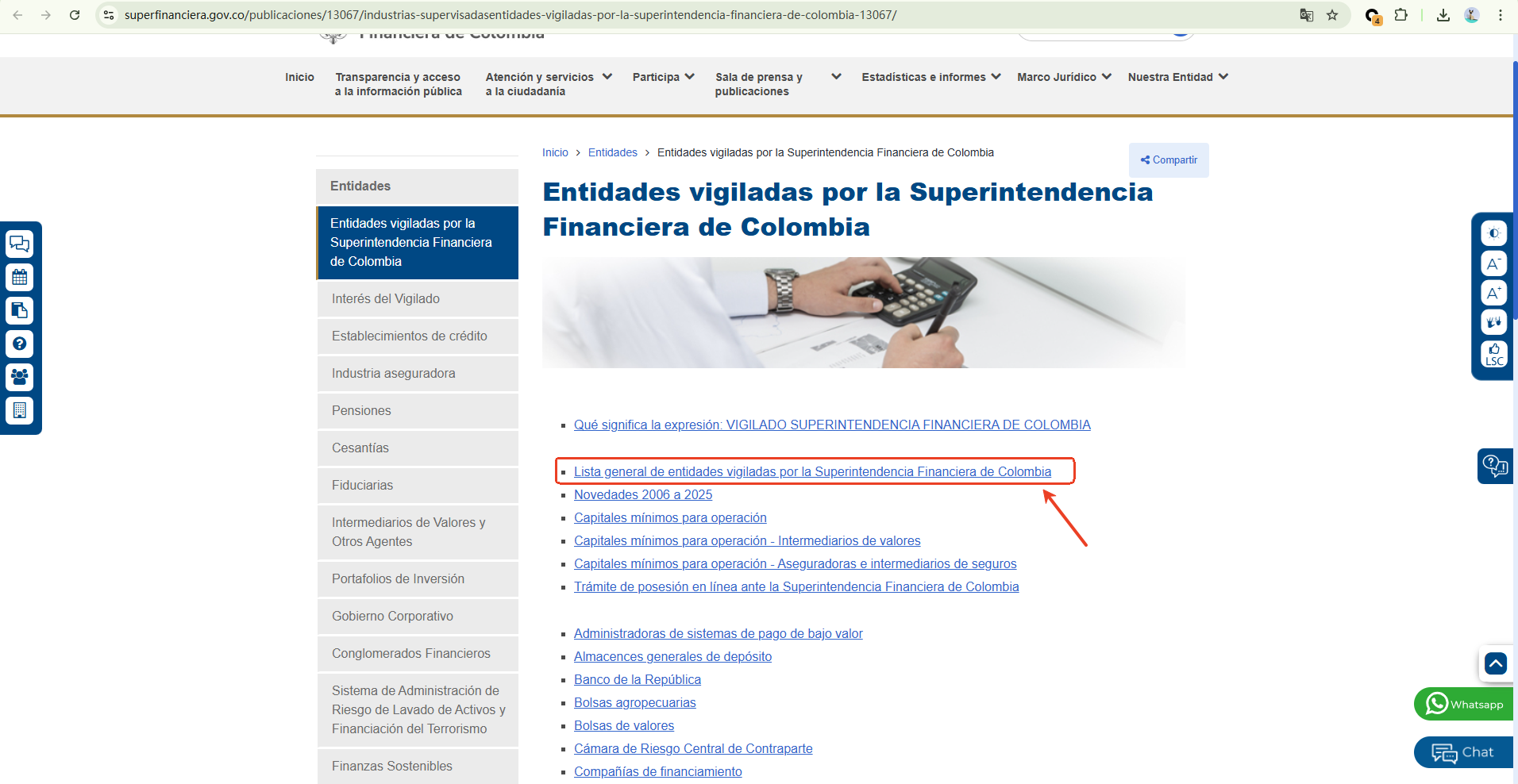Viewport: 1518px width, 784px height.
Task: Select Portafolios de Inversión in side menu
Action: click(x=418, y=579)
